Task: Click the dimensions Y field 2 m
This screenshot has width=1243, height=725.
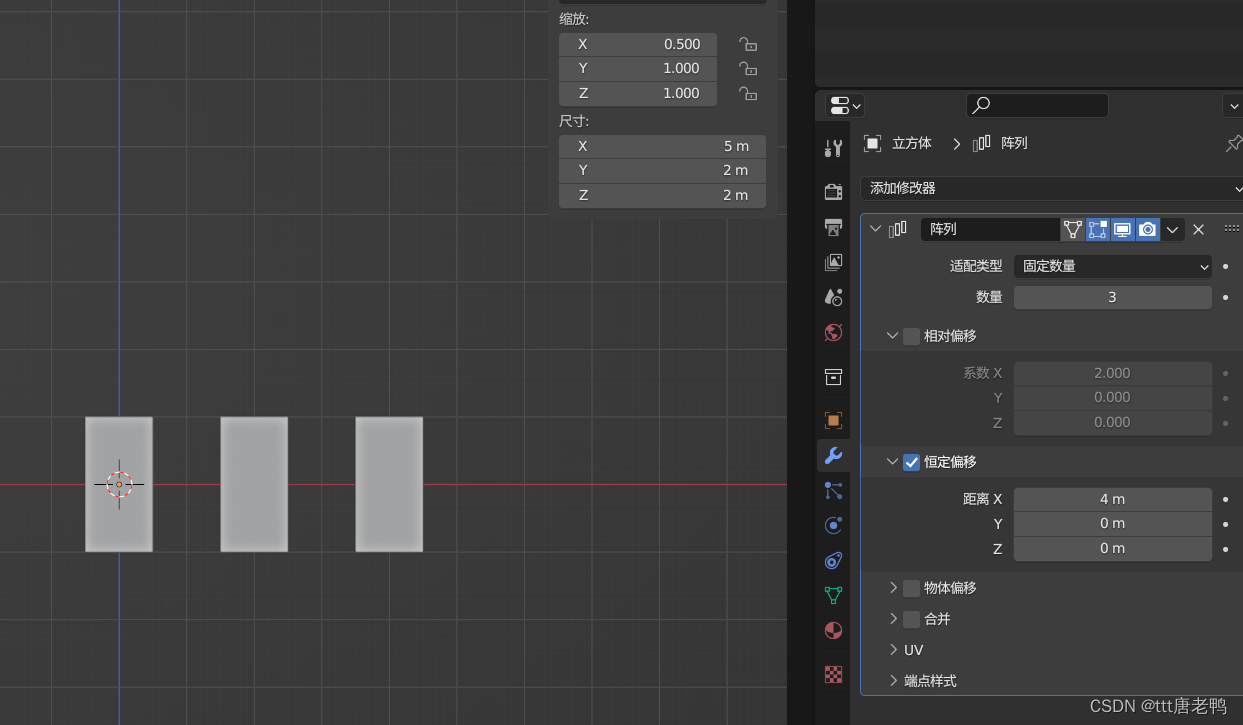Action: (x=662, y=170)
